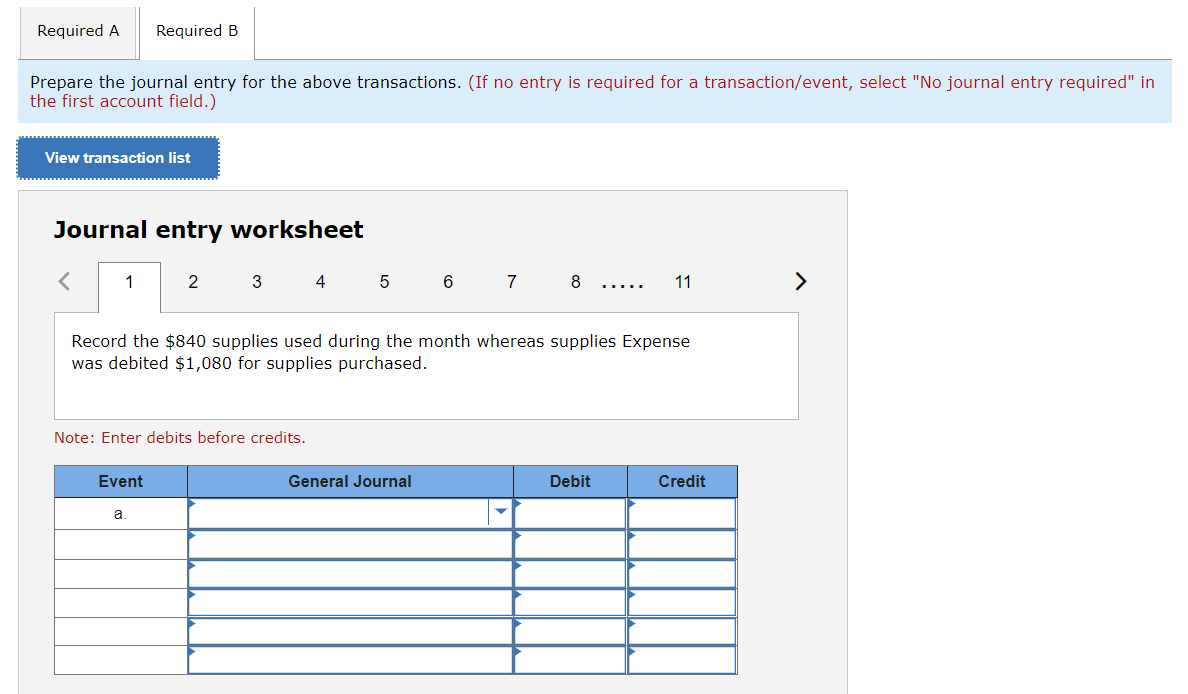
Task: Click the ellipsis between entries 8 and 11
Action: tap(623, 282)
